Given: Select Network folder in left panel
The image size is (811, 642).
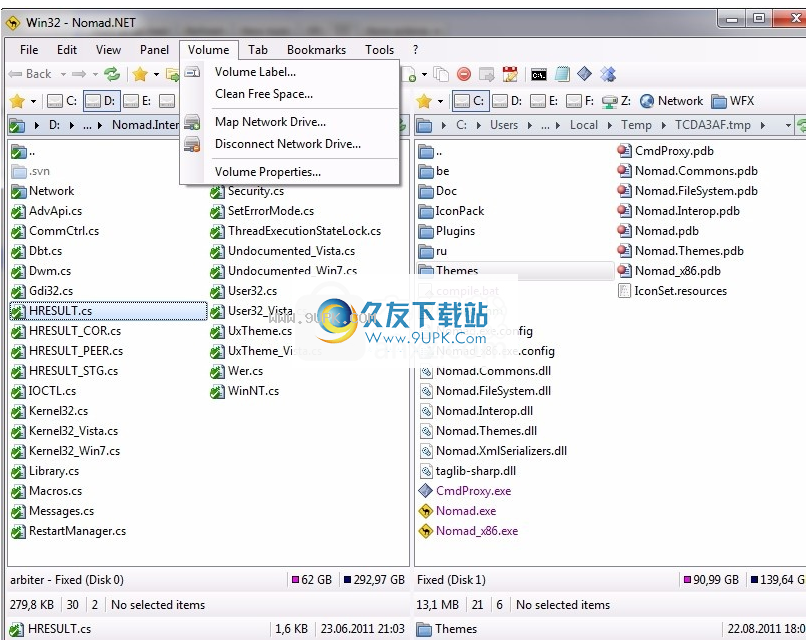Looking at the screenshot, I should click(43, 191).
